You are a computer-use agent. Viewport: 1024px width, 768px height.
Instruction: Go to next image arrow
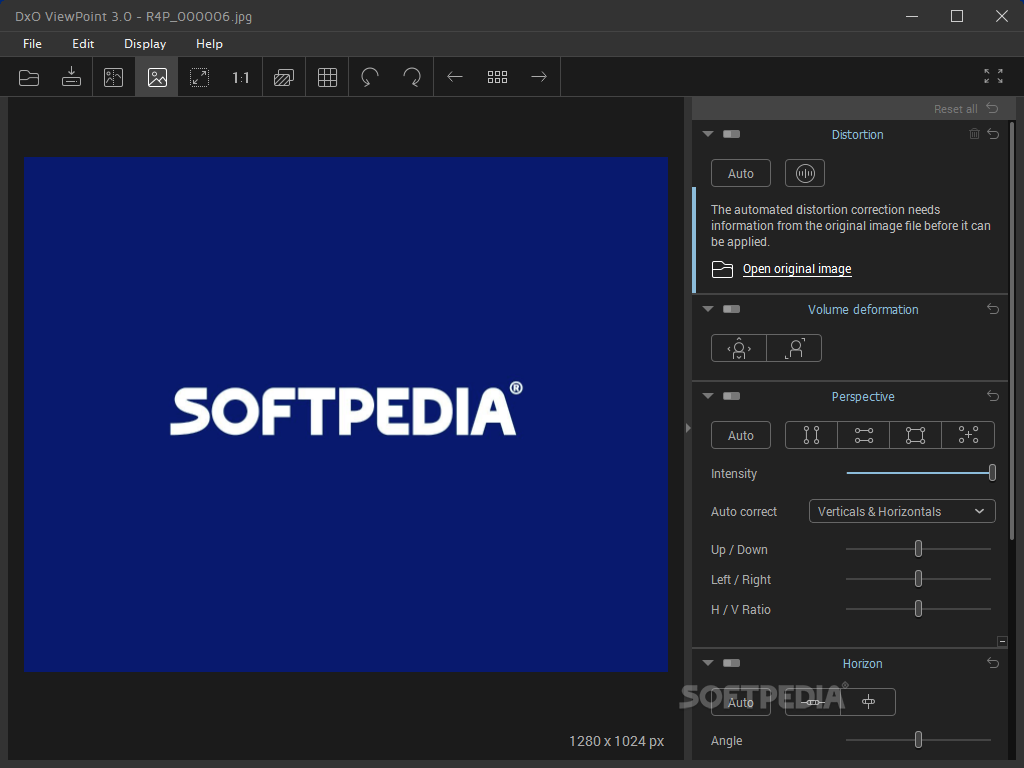click(539, 77)
